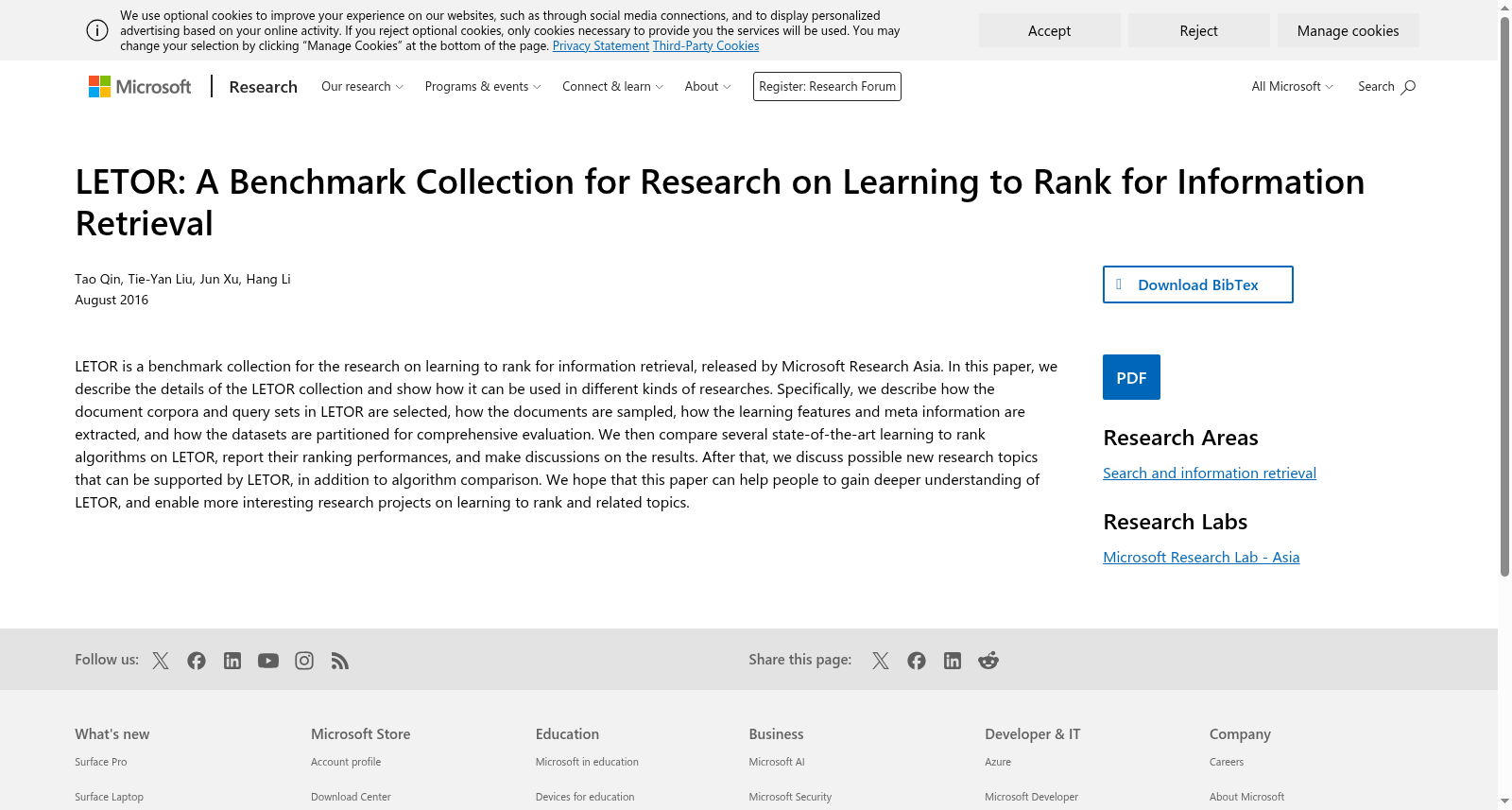
Task: Follow Microsoft Research on LinkedIn
Action: [x=232, y=661]
